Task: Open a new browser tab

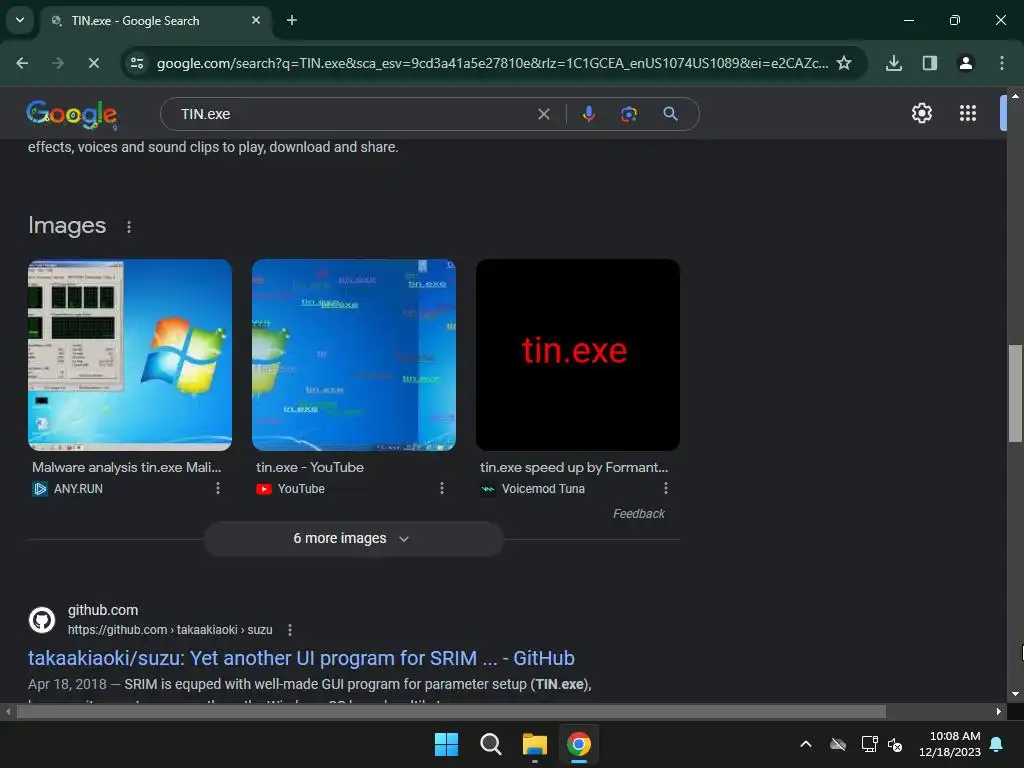Action: (x=292, y=20)
